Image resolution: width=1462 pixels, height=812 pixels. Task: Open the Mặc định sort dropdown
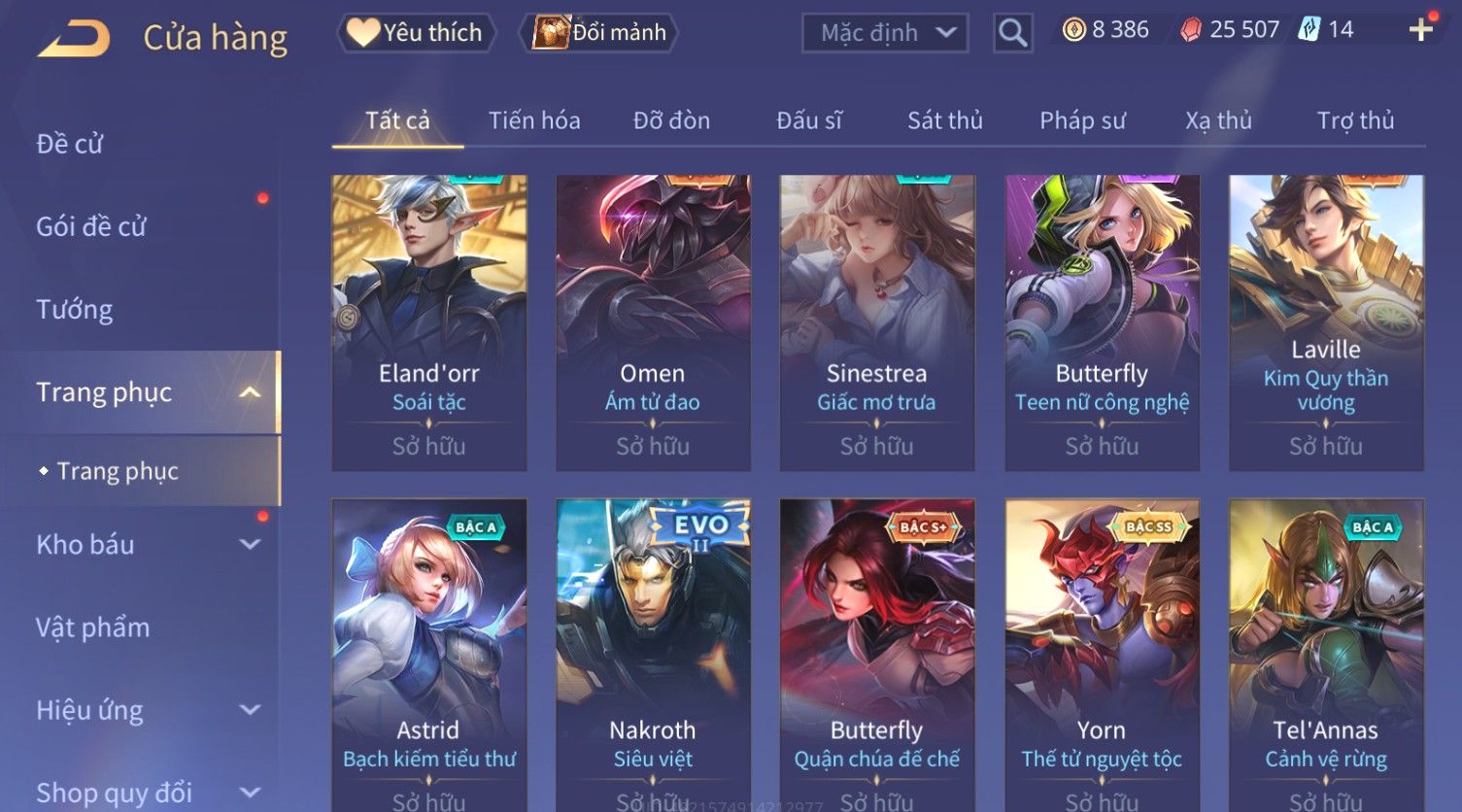tap(885, 33)
